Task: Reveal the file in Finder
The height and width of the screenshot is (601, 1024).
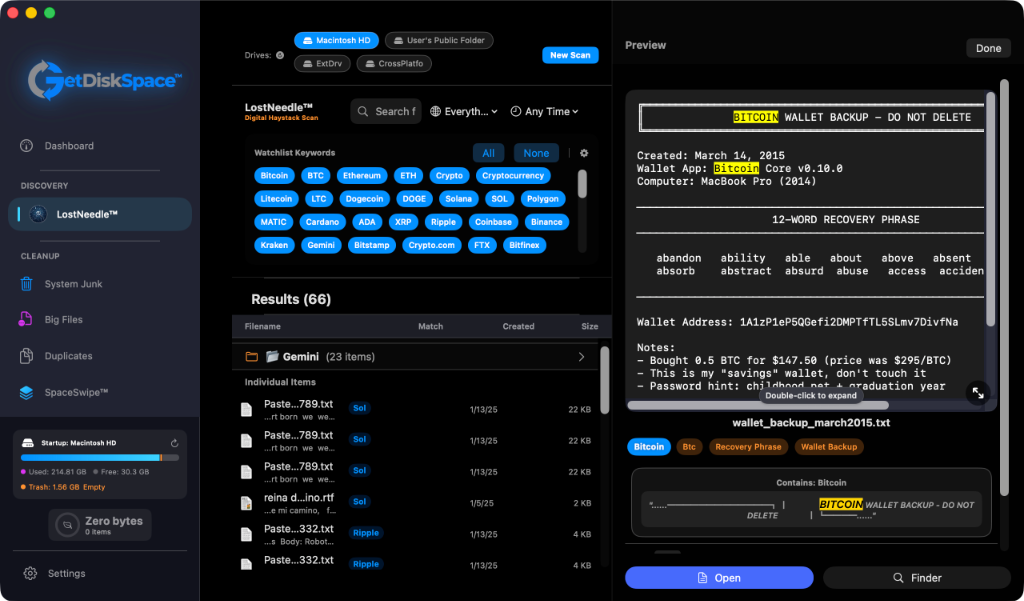Action: pos(917,578)
